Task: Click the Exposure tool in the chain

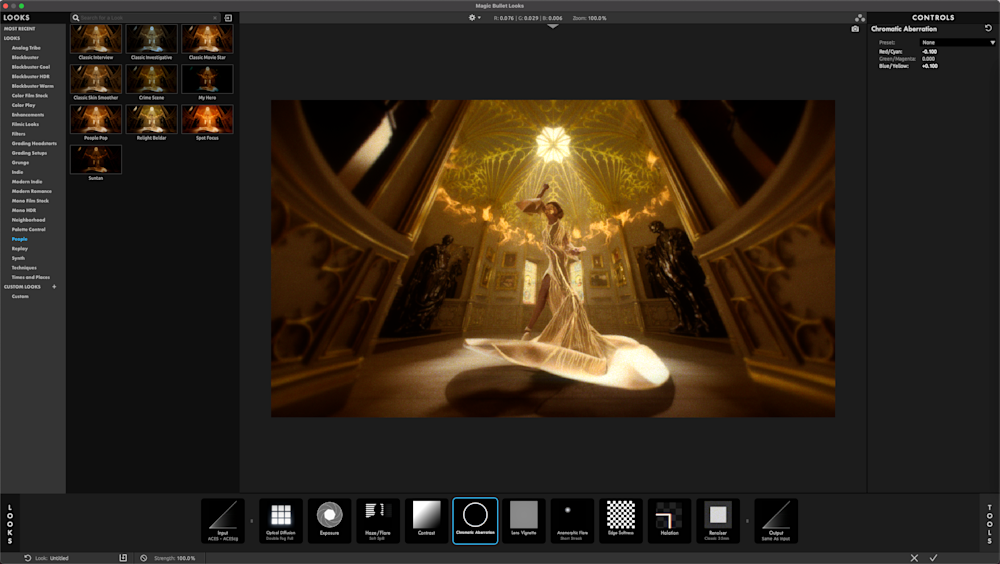Action: pos(329,520)
